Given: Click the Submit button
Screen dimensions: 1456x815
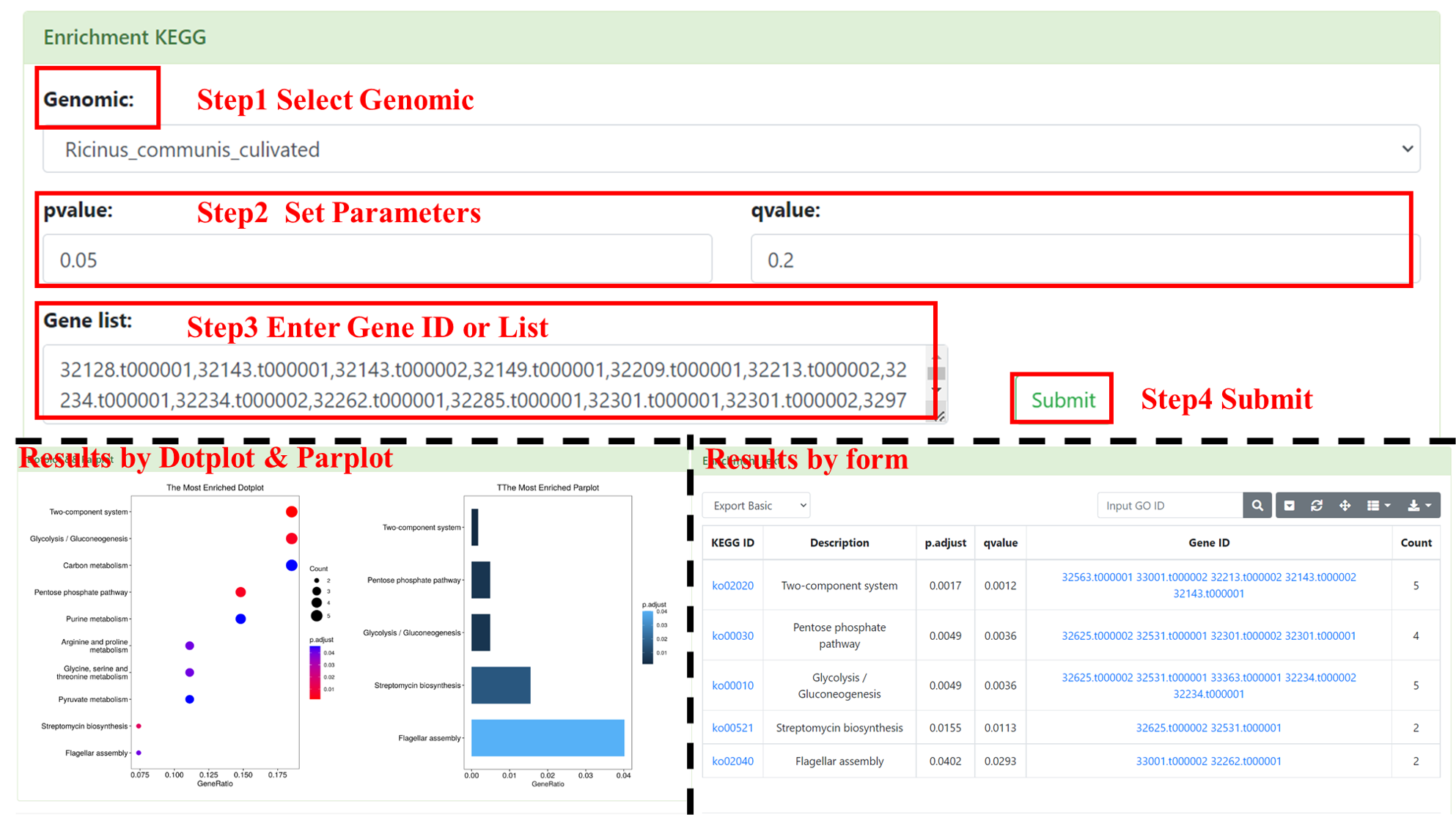Looking at the screenshot, I should (x=1062, y=399).
